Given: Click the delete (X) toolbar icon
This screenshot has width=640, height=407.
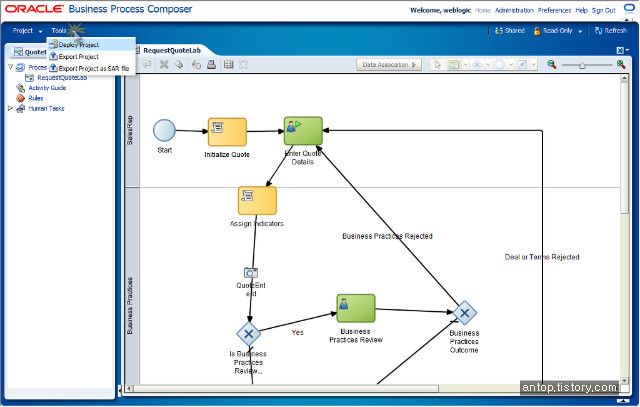Looking at the screenshot, I should tap(164, 64).
